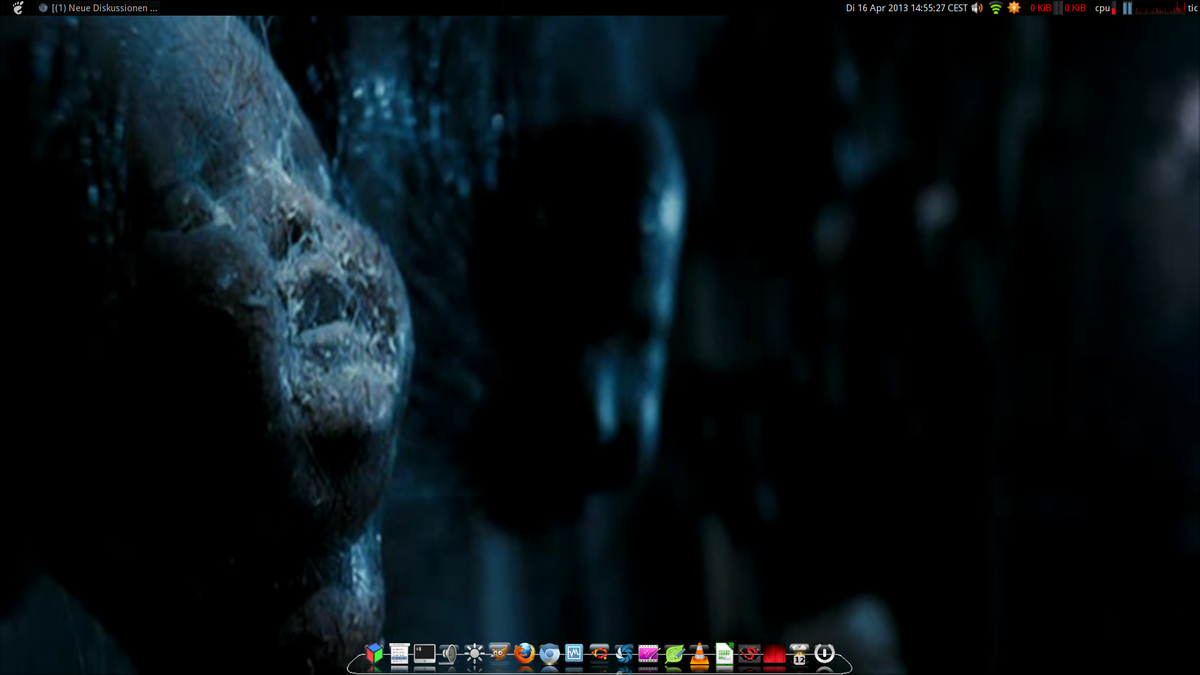Launch VLC media player from the dock
The height and width of the screenshot is (675, 1200).
(x=700, y=654)
